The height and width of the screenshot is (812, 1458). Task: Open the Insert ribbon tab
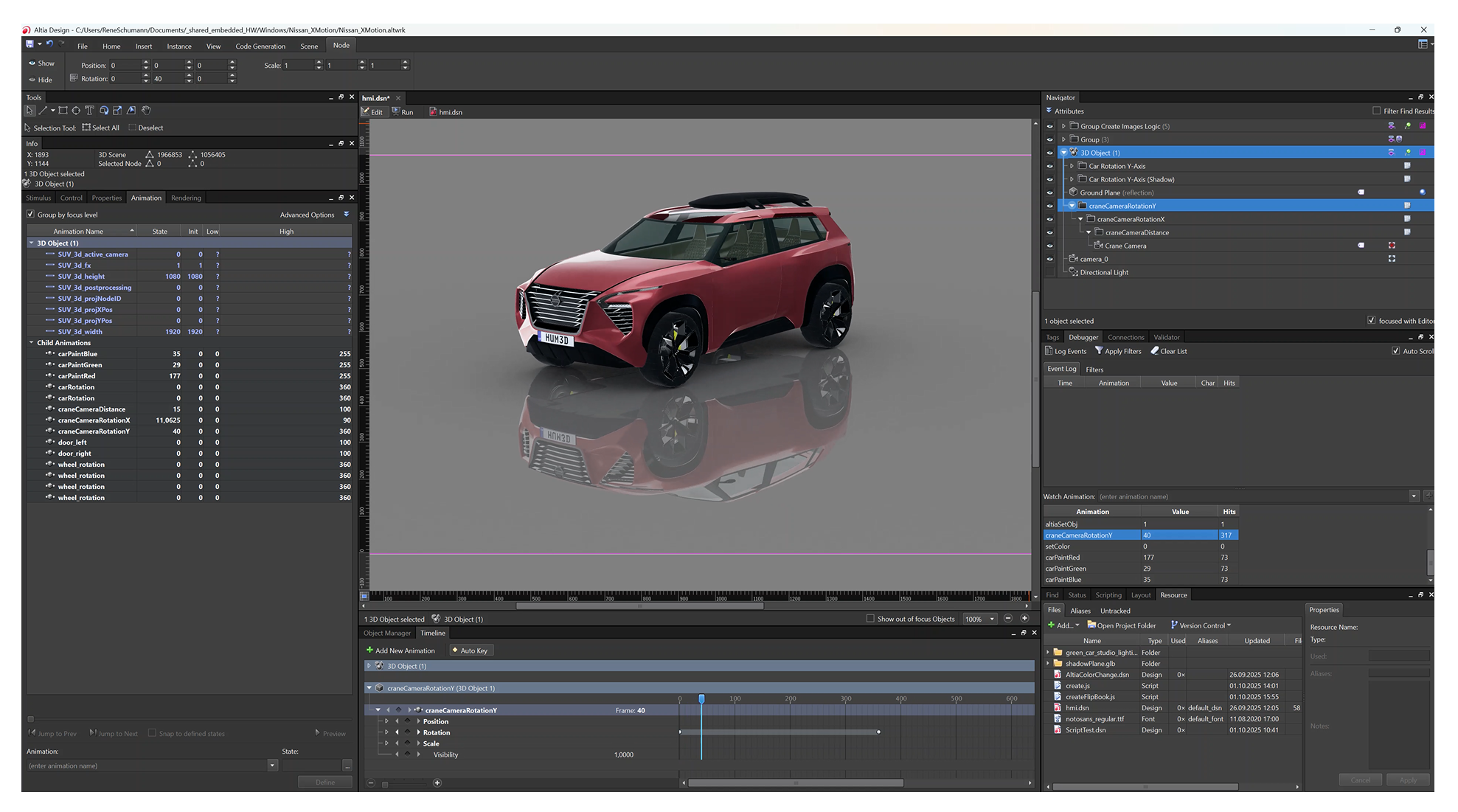(144, 46)
